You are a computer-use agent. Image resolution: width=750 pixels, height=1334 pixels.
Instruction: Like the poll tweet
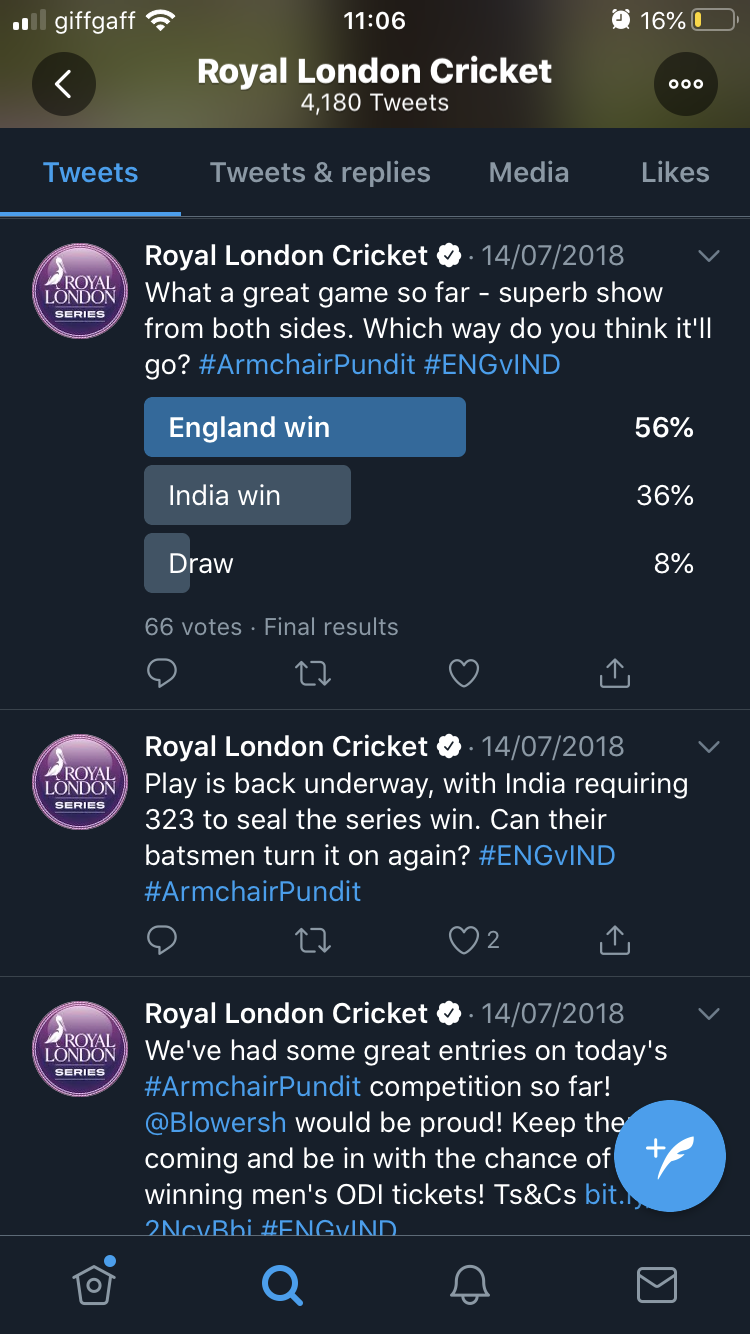464,674
